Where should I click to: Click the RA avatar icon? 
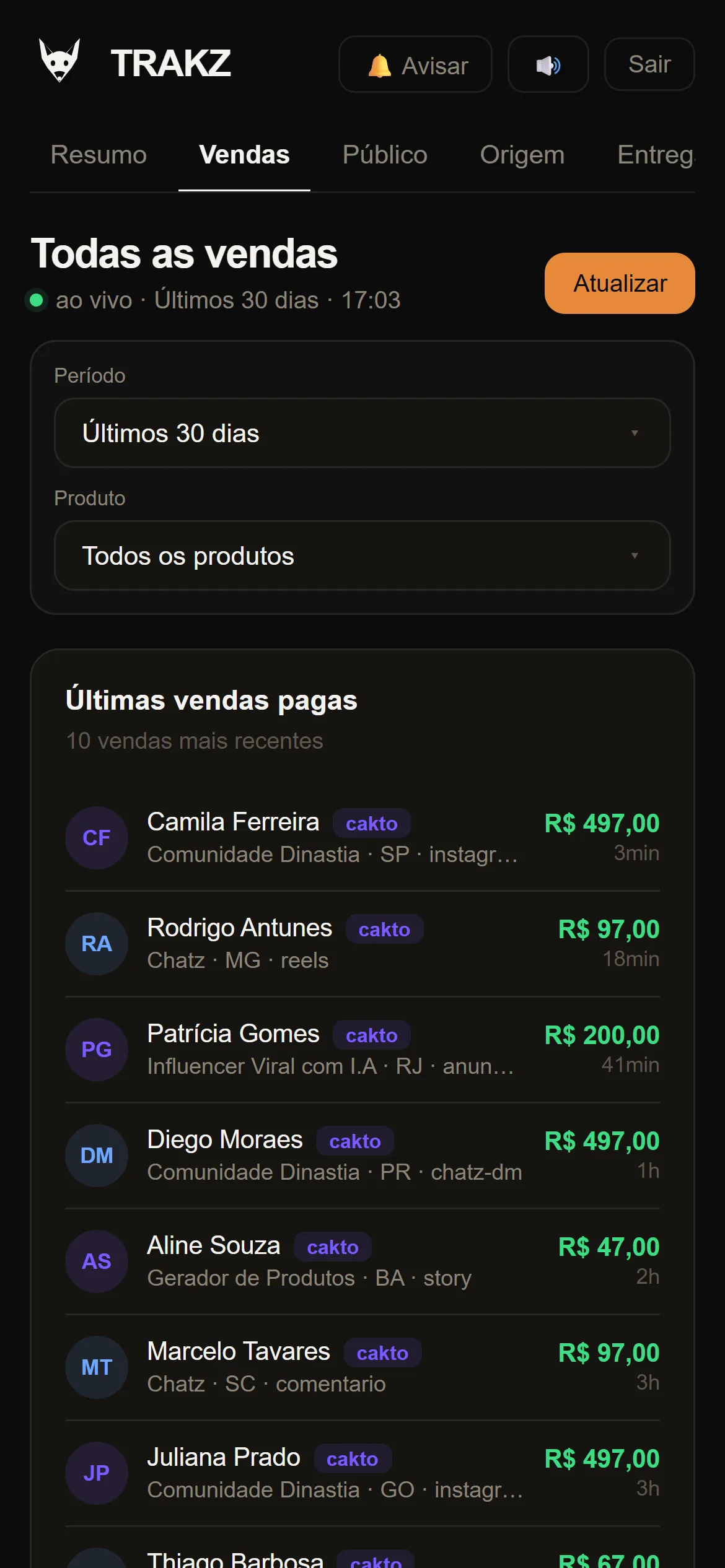(97, 944)
